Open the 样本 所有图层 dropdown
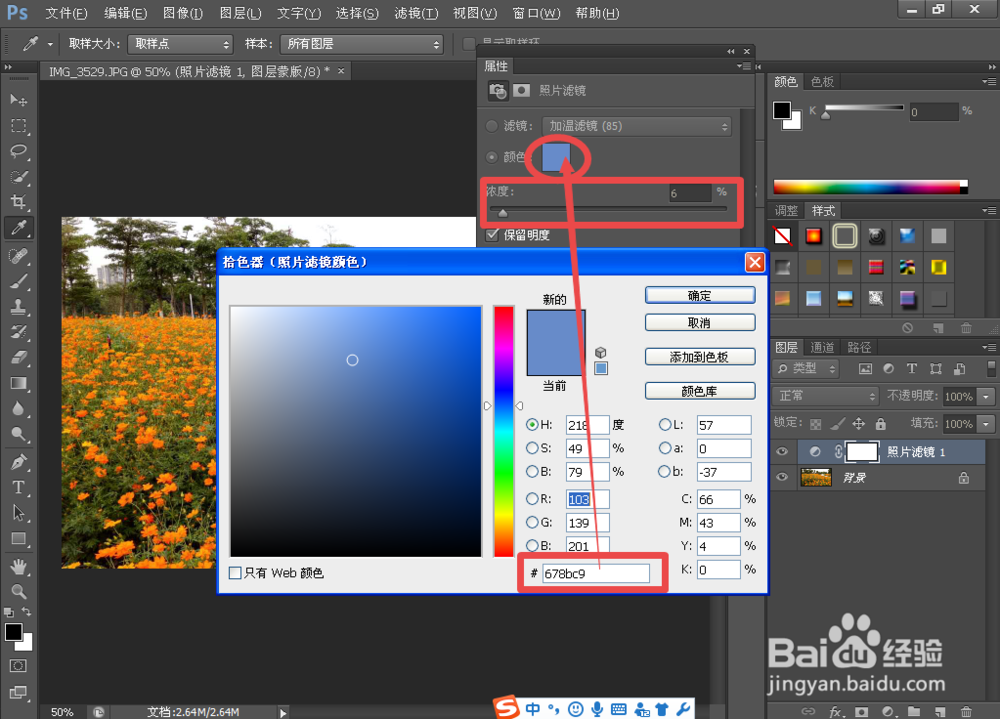 tap(362, 44)
